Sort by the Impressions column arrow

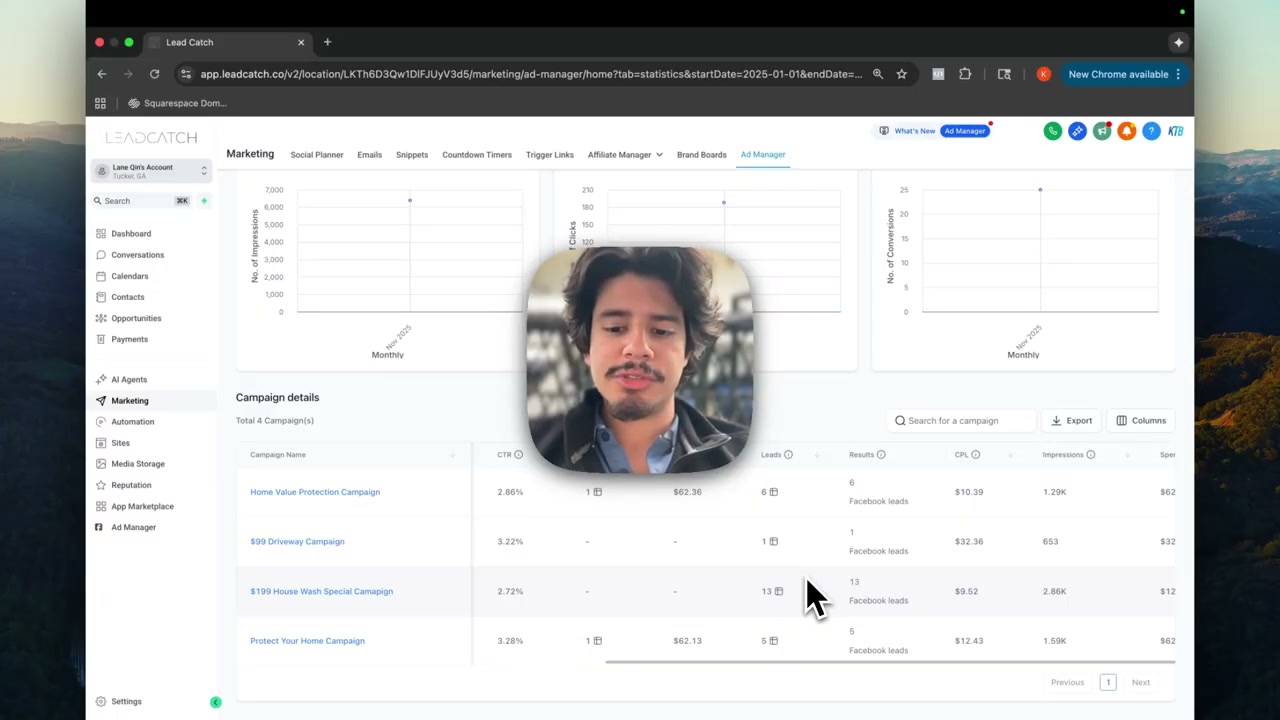point(1127,456)
